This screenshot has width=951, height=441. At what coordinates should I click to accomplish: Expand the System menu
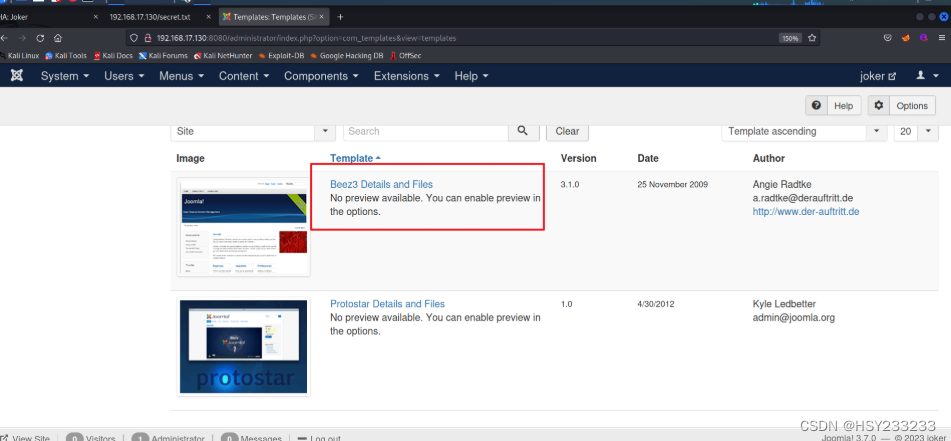click(x=65, y=76)
